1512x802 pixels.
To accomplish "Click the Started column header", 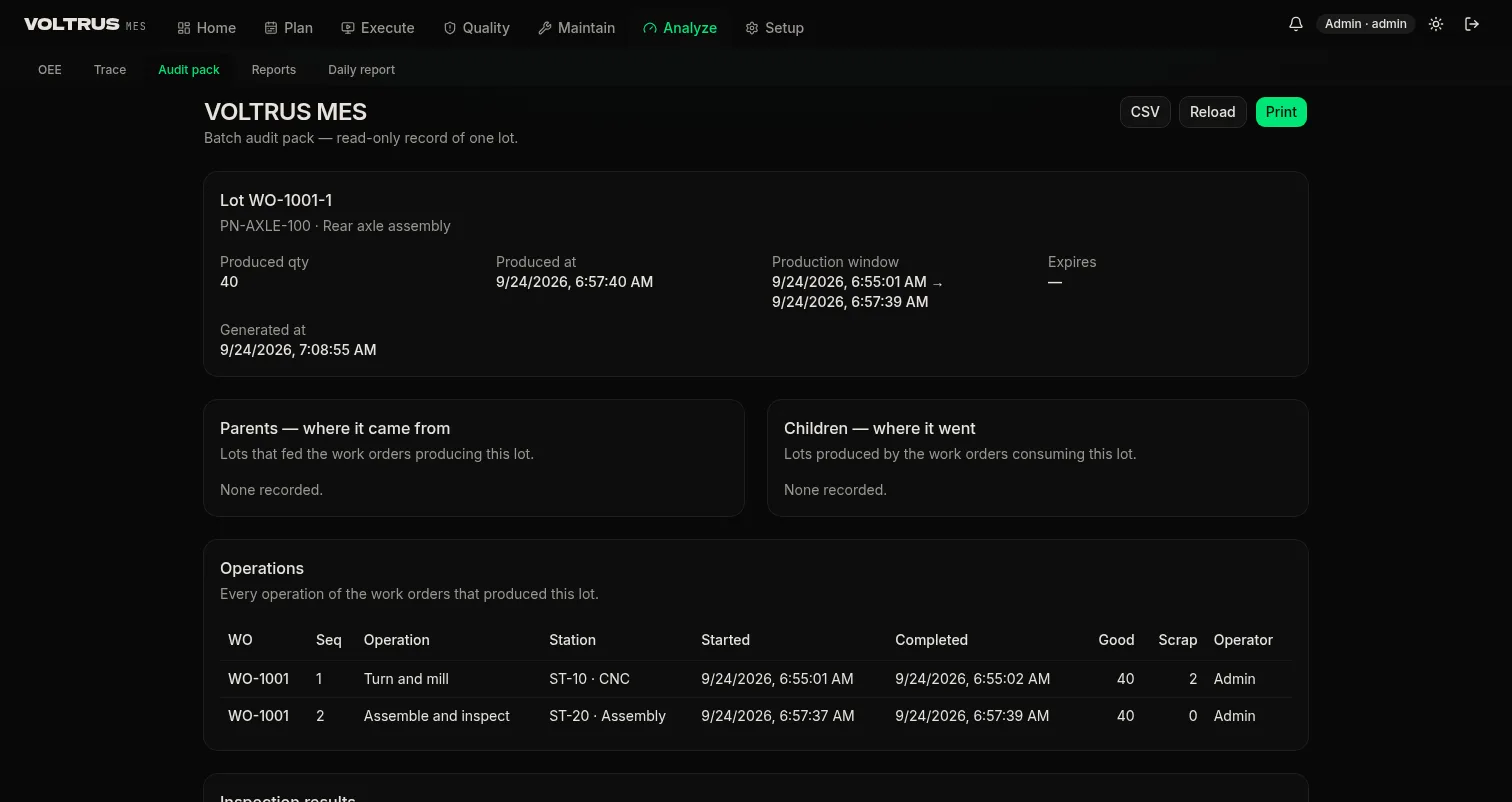I will (x=725, y=640).
